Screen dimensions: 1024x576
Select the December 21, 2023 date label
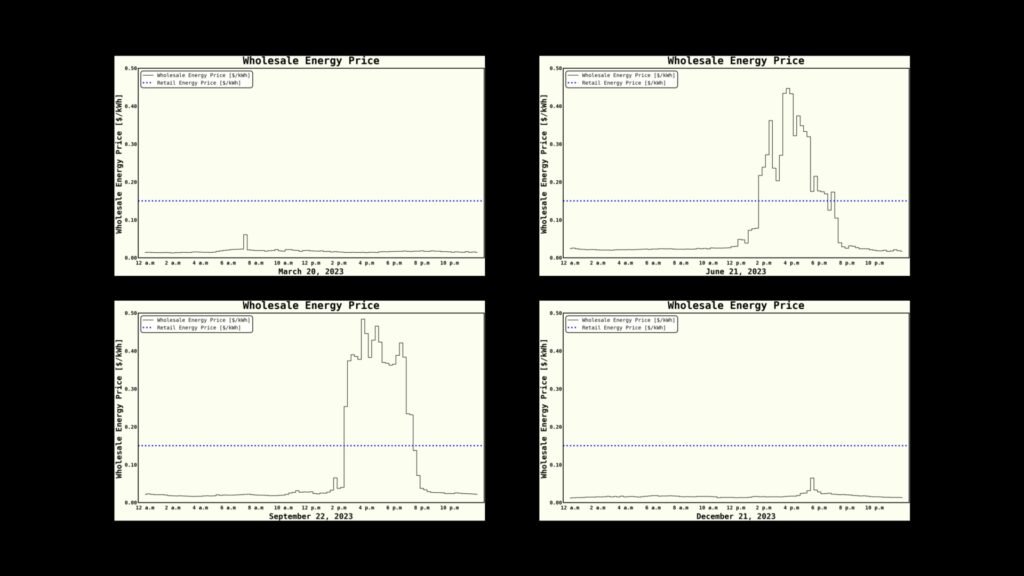pos(735,516)
